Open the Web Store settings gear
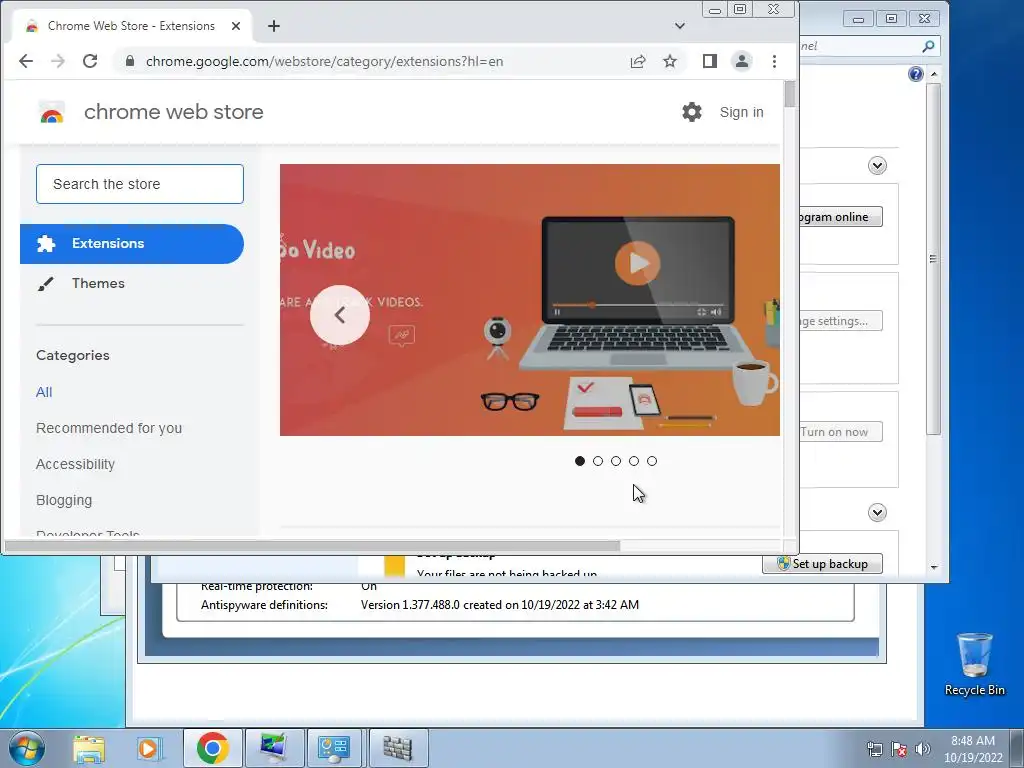1024x768 pixels. click(x=692, y=112)
